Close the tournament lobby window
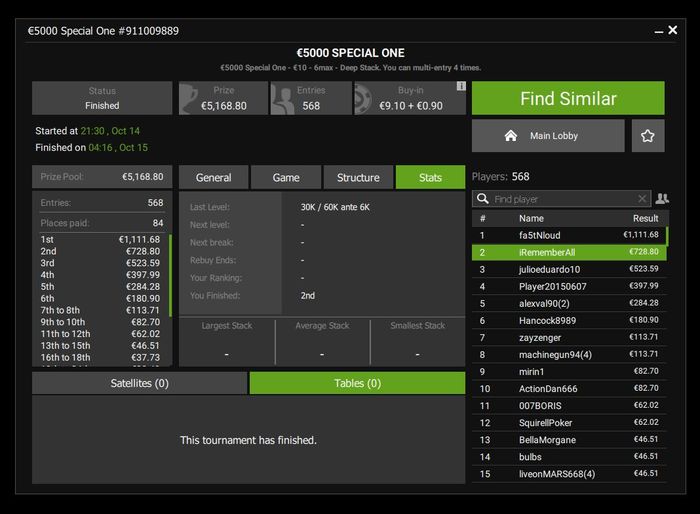 coord(673,30)
